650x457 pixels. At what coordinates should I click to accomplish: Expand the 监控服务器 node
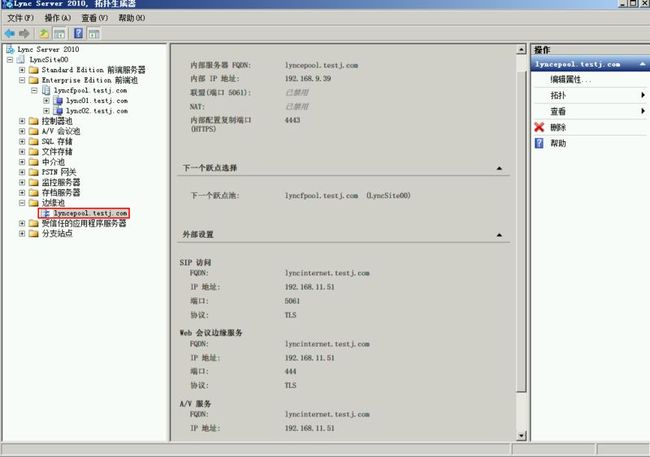pyautogui.click(x=22, y=182)
